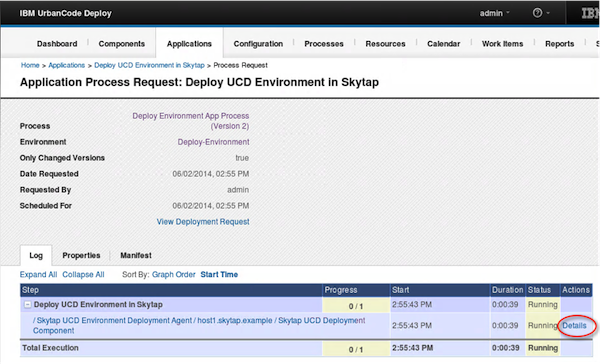Image resolution: width=600 pixels, height=364 pixels.
Task: Open the Manifest tab
Action: pyautogui.click(x=136, y=255)
